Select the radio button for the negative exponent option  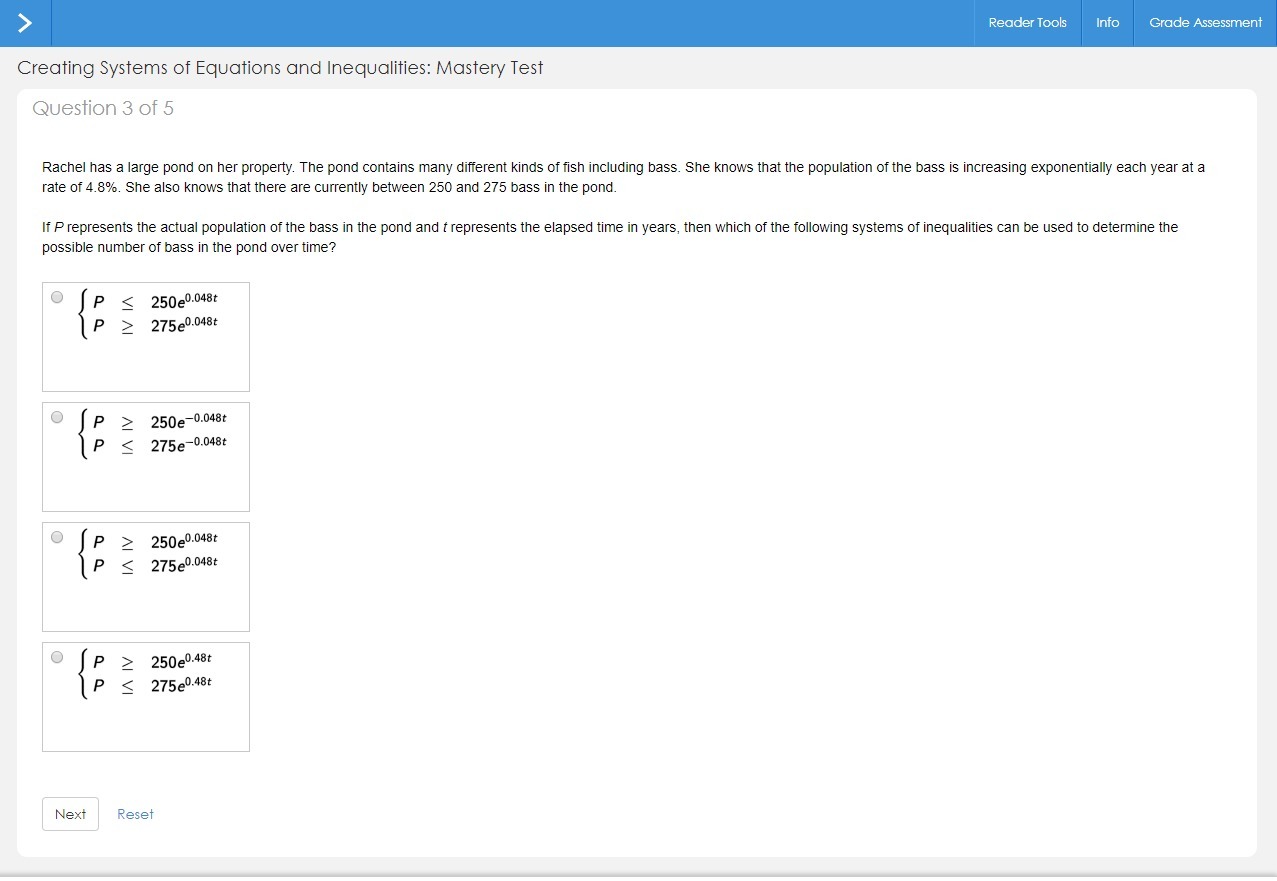pos(57,417)
